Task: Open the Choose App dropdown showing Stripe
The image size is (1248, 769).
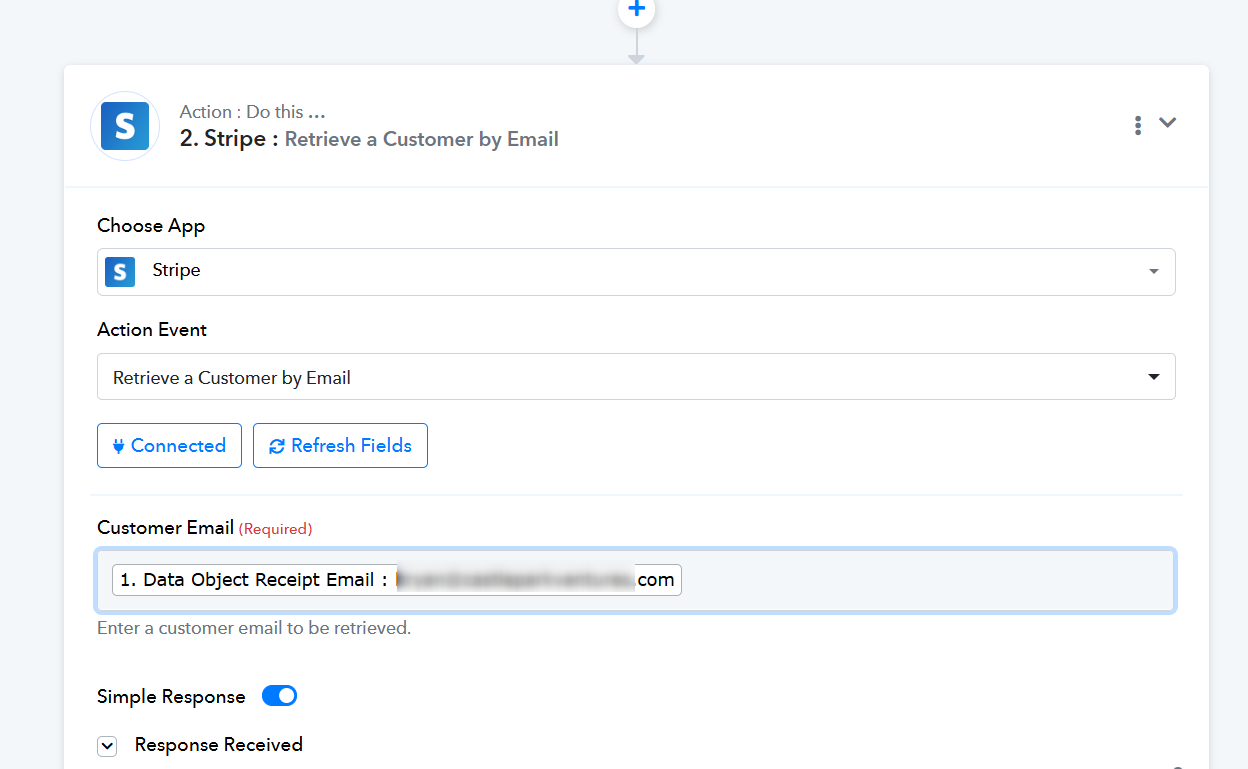Action: (636, 271)
